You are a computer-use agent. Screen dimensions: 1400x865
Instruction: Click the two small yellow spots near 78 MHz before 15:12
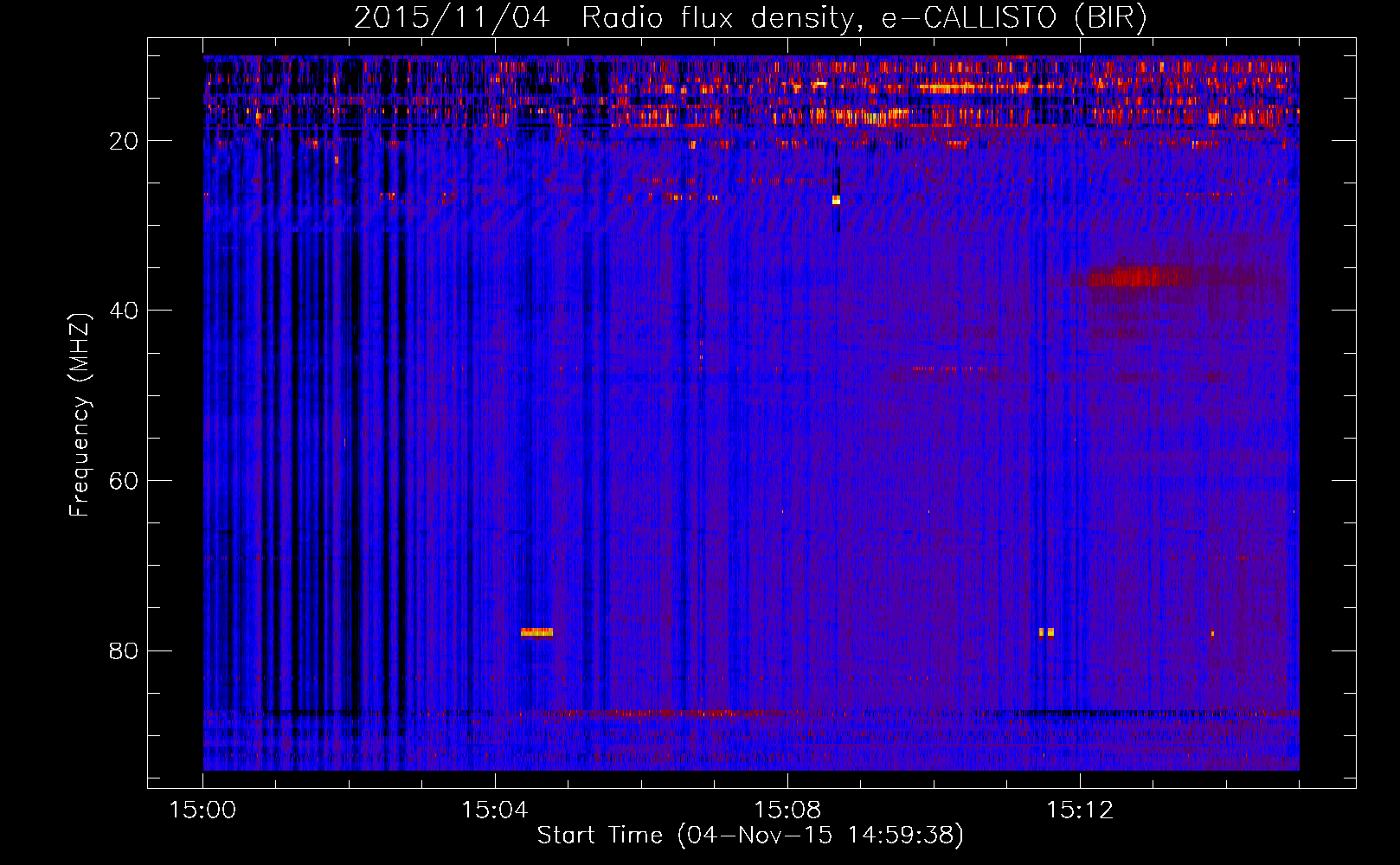point(1046,632)
